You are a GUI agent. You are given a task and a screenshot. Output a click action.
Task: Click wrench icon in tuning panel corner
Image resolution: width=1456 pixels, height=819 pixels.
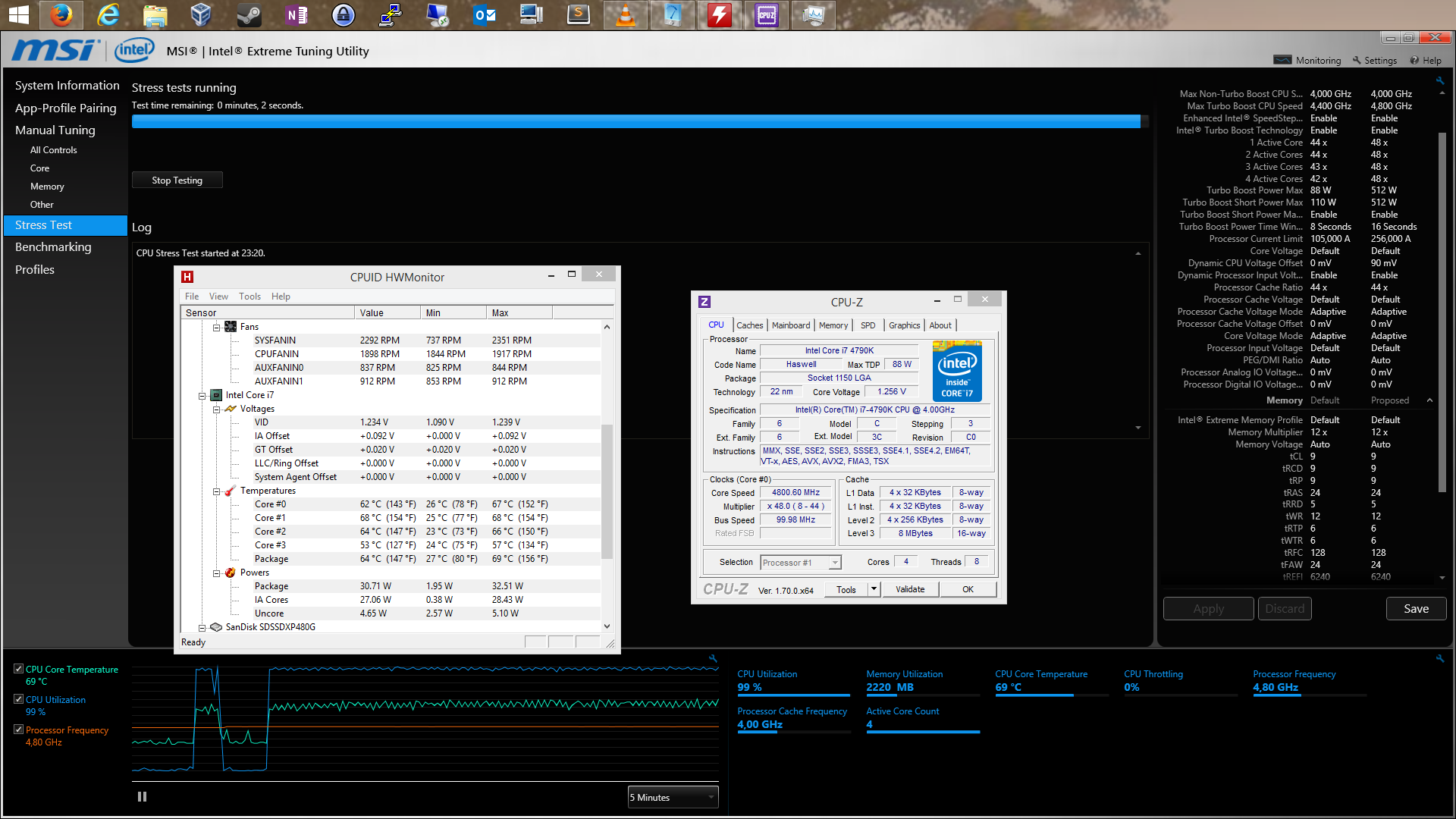click(x=1439, y=80)
